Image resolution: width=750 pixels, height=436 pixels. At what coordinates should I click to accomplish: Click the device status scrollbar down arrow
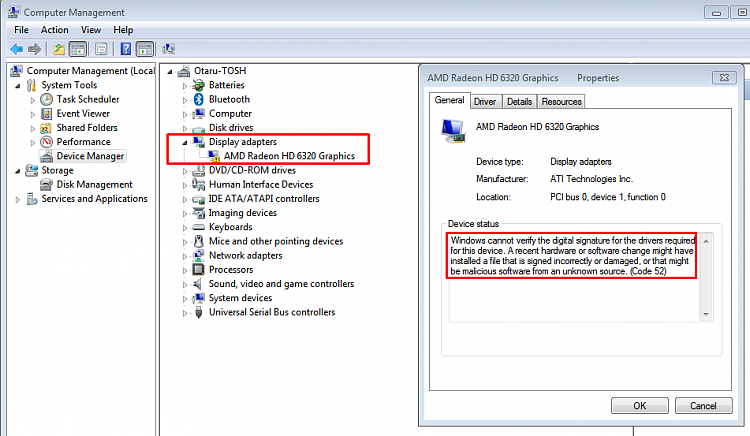pos(706,314)
